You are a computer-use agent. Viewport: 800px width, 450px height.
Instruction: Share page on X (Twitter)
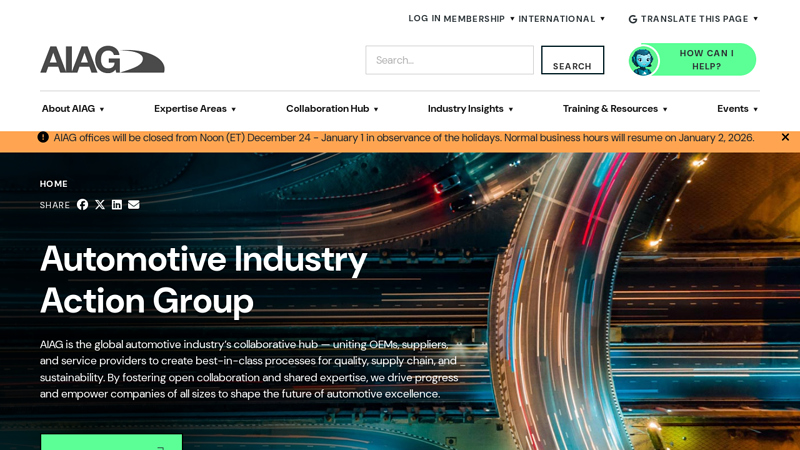click(x=100, y=205)
